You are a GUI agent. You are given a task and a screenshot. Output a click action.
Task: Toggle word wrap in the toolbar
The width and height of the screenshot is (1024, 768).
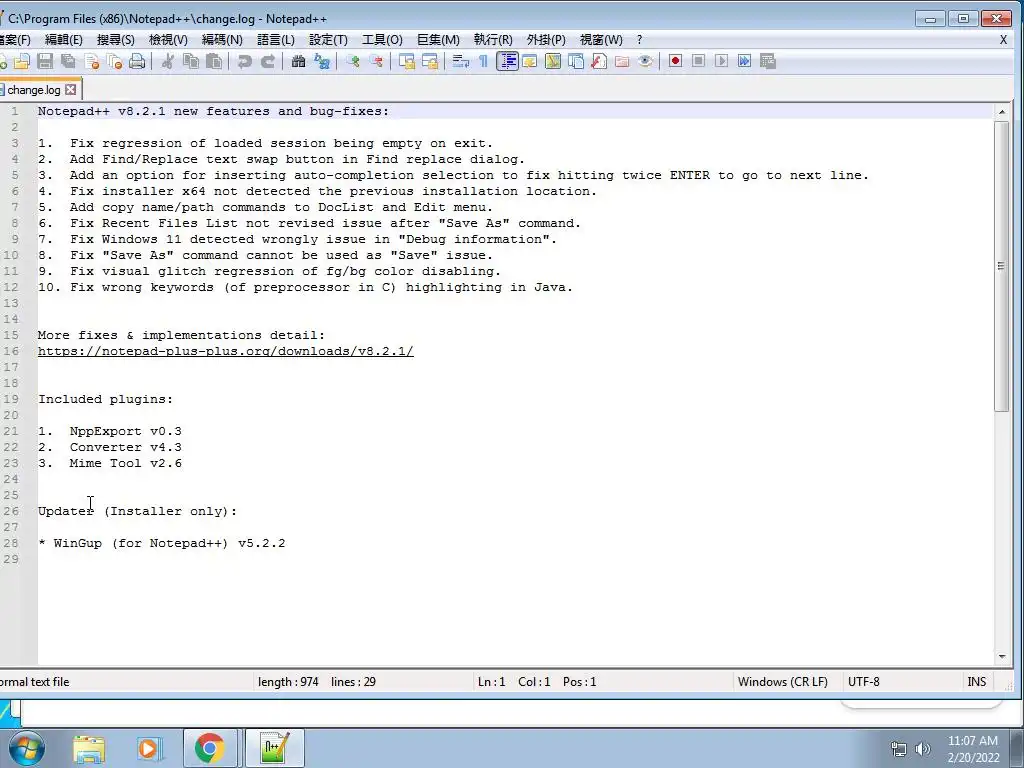pyautogui.click(x=460, y=61)
